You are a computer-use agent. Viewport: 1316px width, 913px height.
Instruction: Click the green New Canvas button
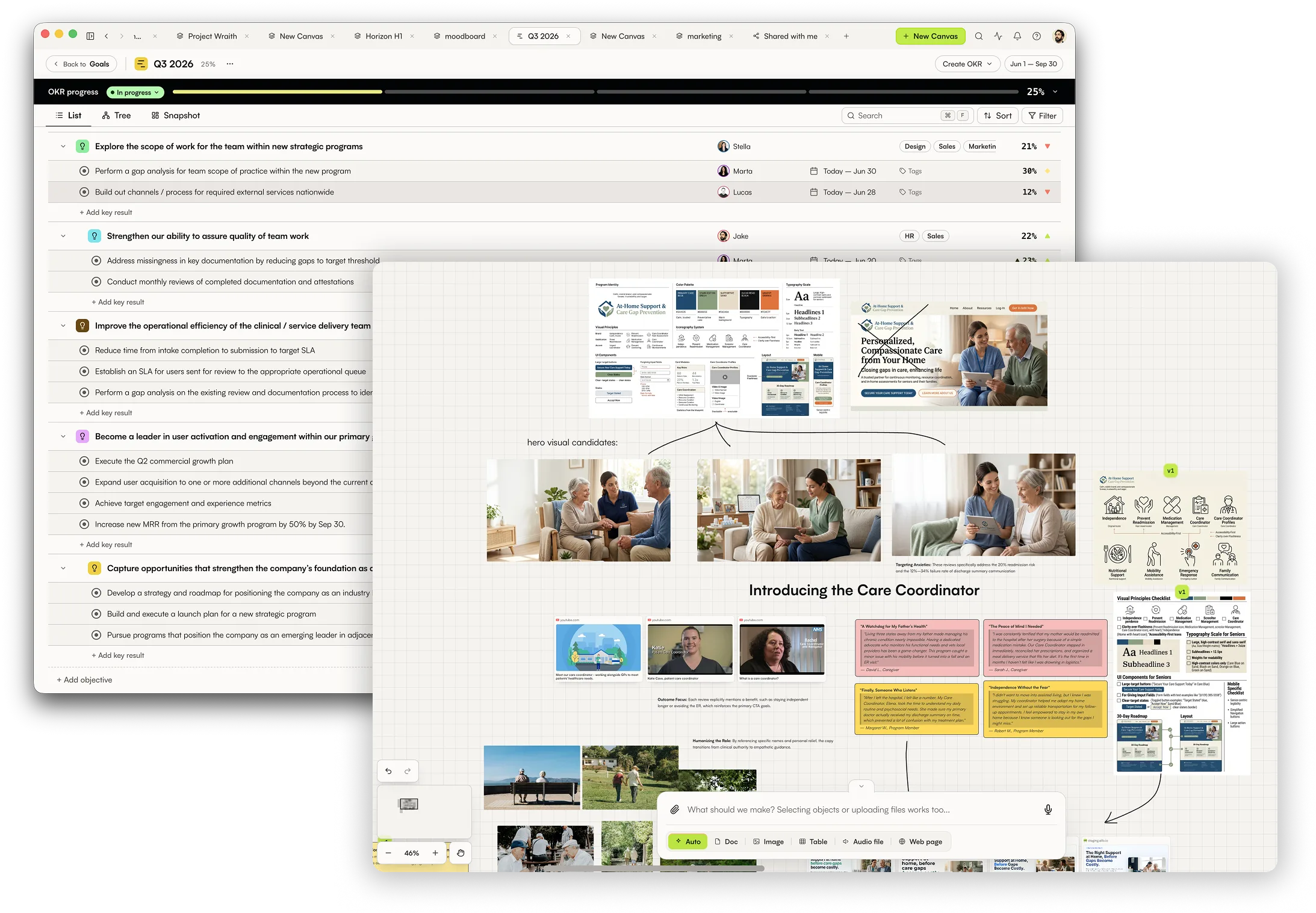930,36
